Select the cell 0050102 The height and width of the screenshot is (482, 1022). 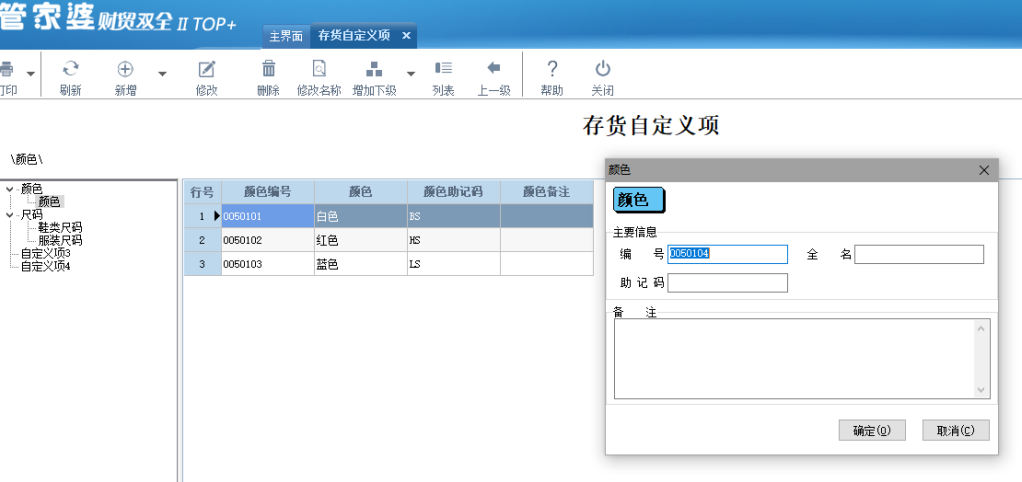(268, 240)
